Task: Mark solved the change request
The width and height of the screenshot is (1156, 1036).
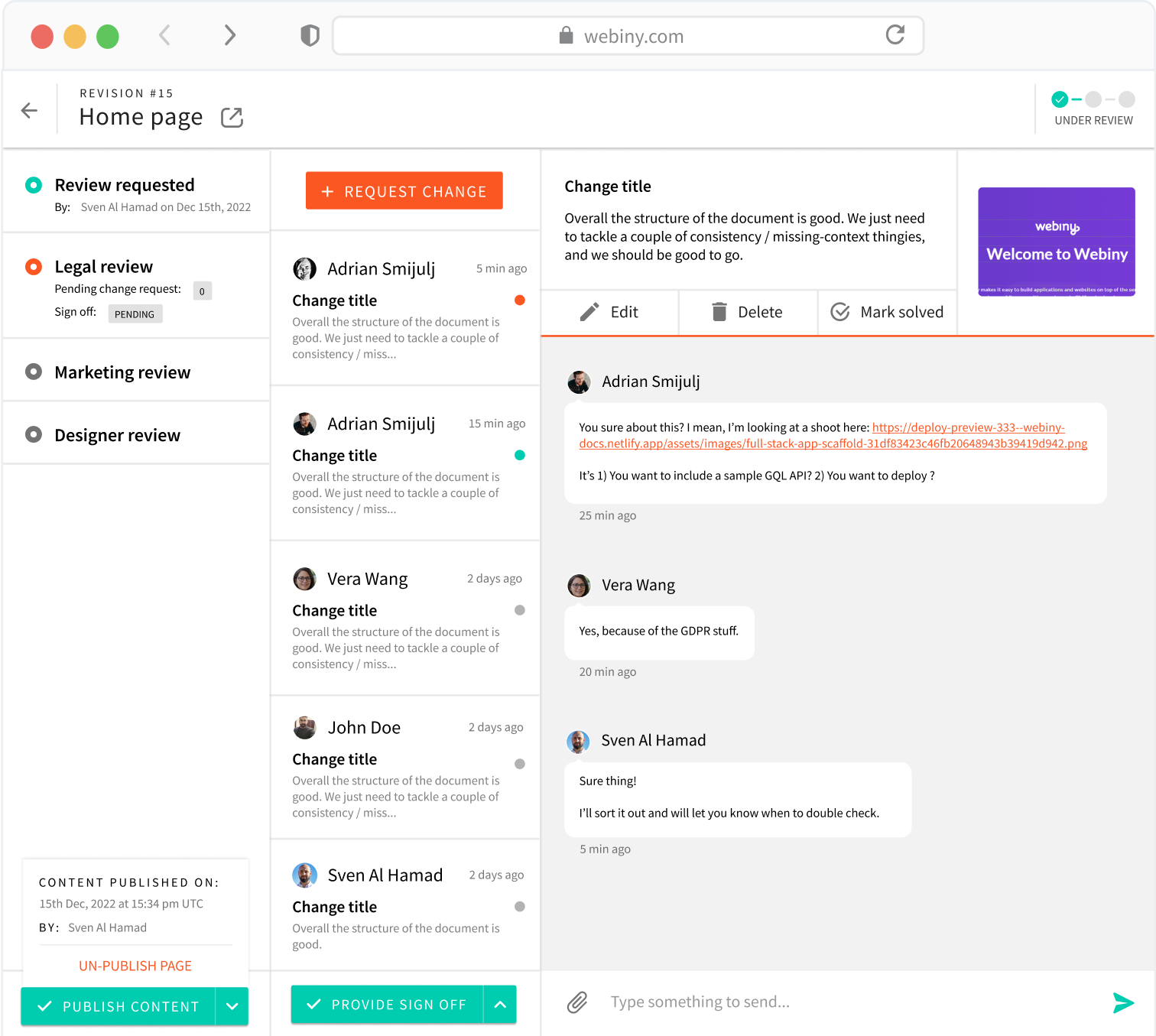Action: (887, 312)
